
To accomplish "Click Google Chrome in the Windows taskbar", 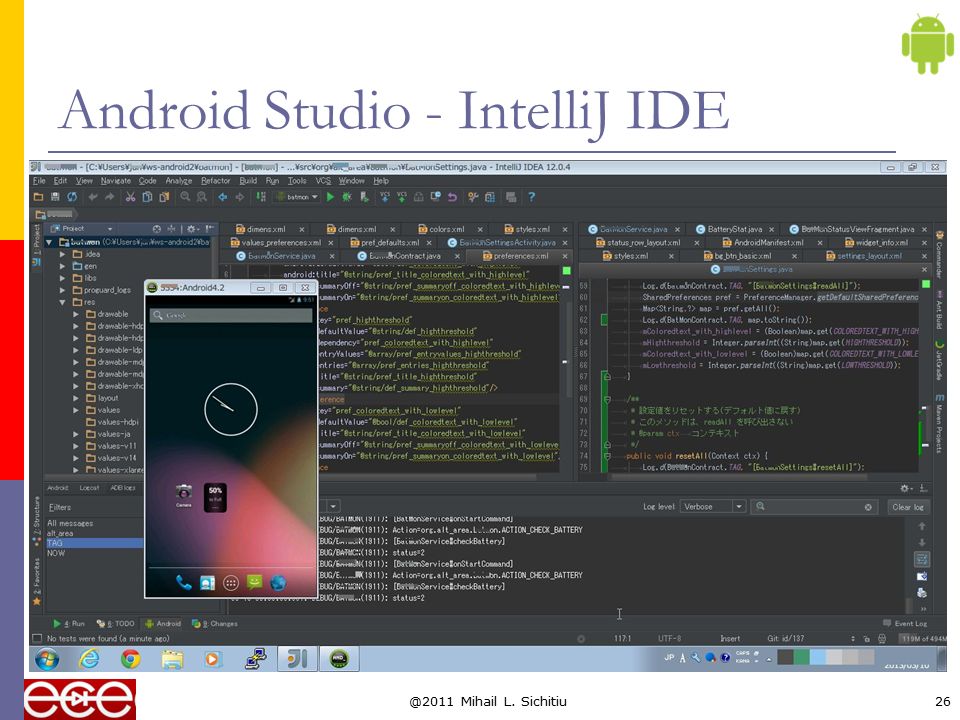I will tap(130, 659).
